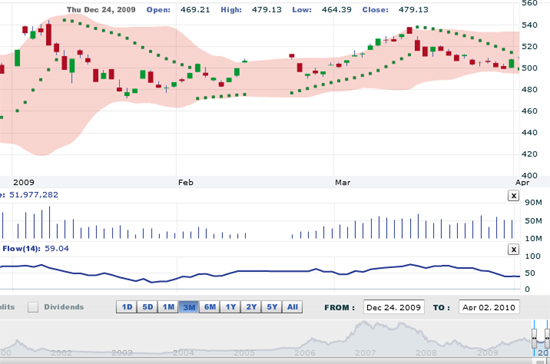Click 2004 in the overview timeline
Screen dimensions: 550x364
tap(183, 352)
